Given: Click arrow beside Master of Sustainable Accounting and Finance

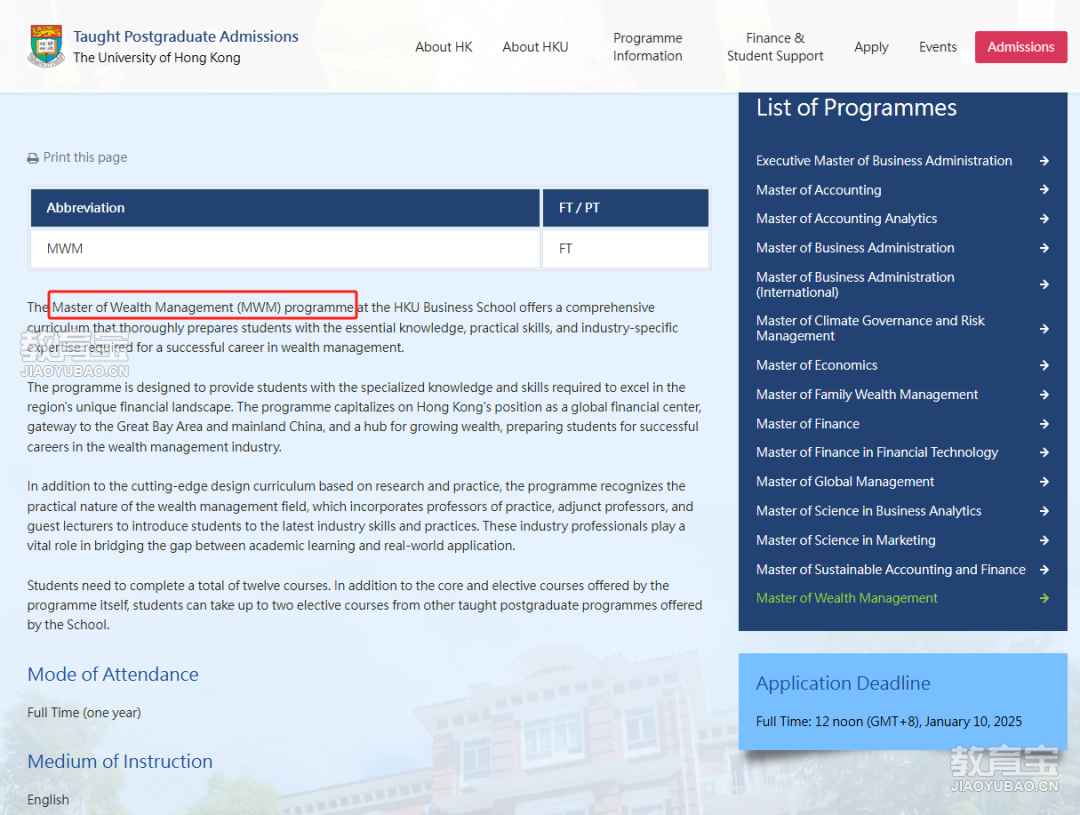Looking at the screenshot, I should [1044, 570].
